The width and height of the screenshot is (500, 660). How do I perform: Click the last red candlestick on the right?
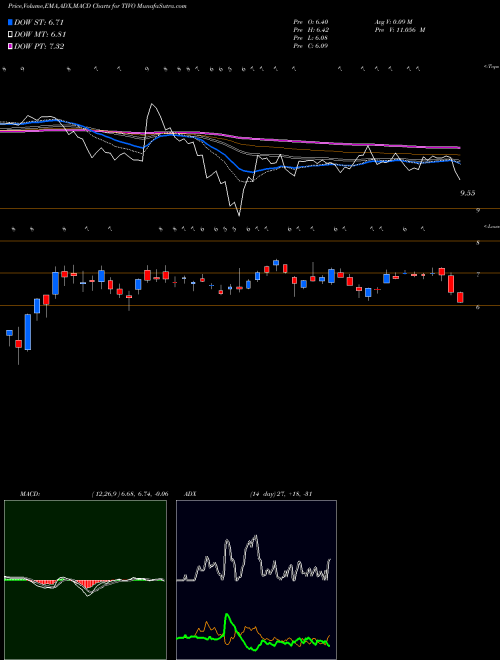[x=460, y=297]
